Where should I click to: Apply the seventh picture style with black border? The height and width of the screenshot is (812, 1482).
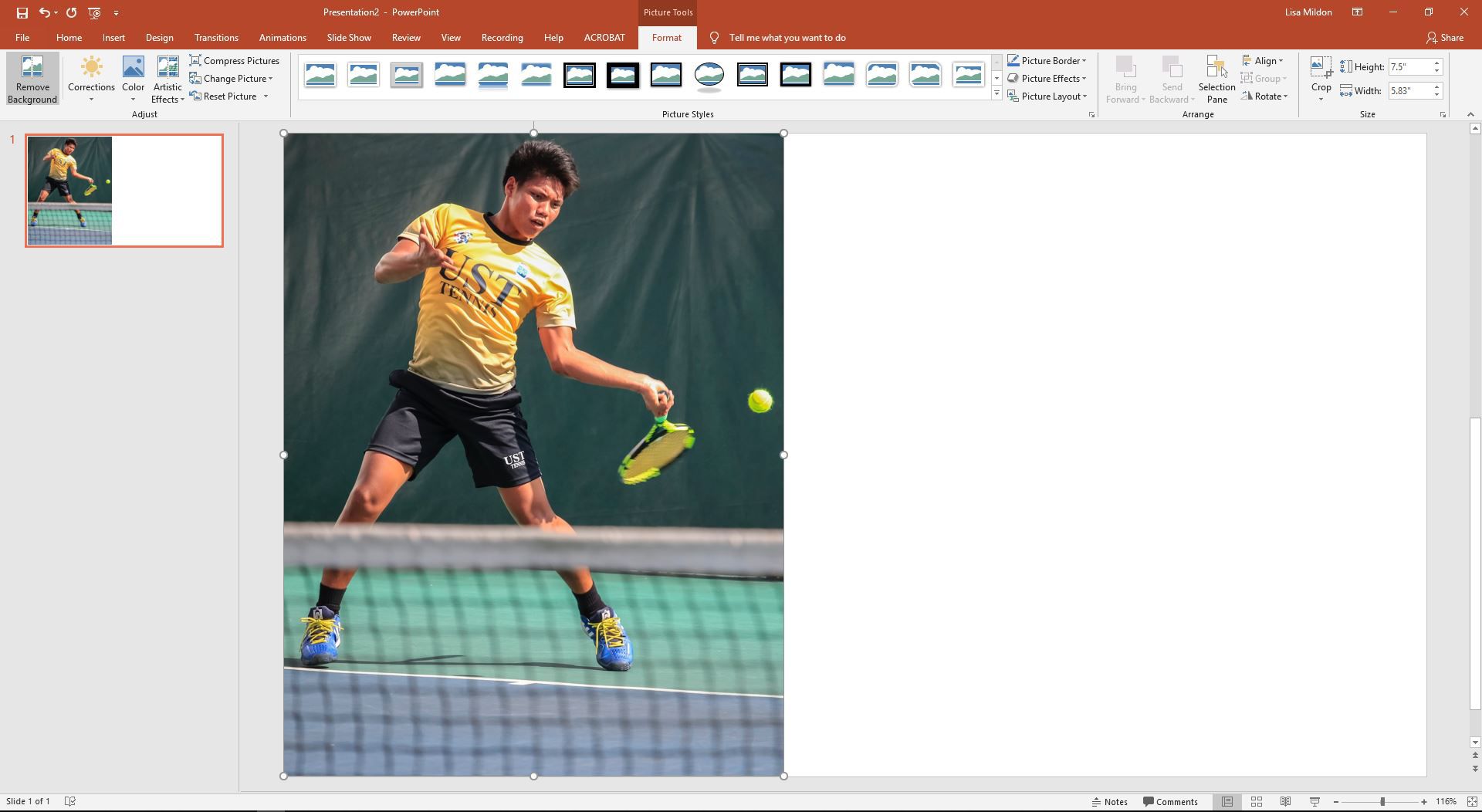coord(579,75)
